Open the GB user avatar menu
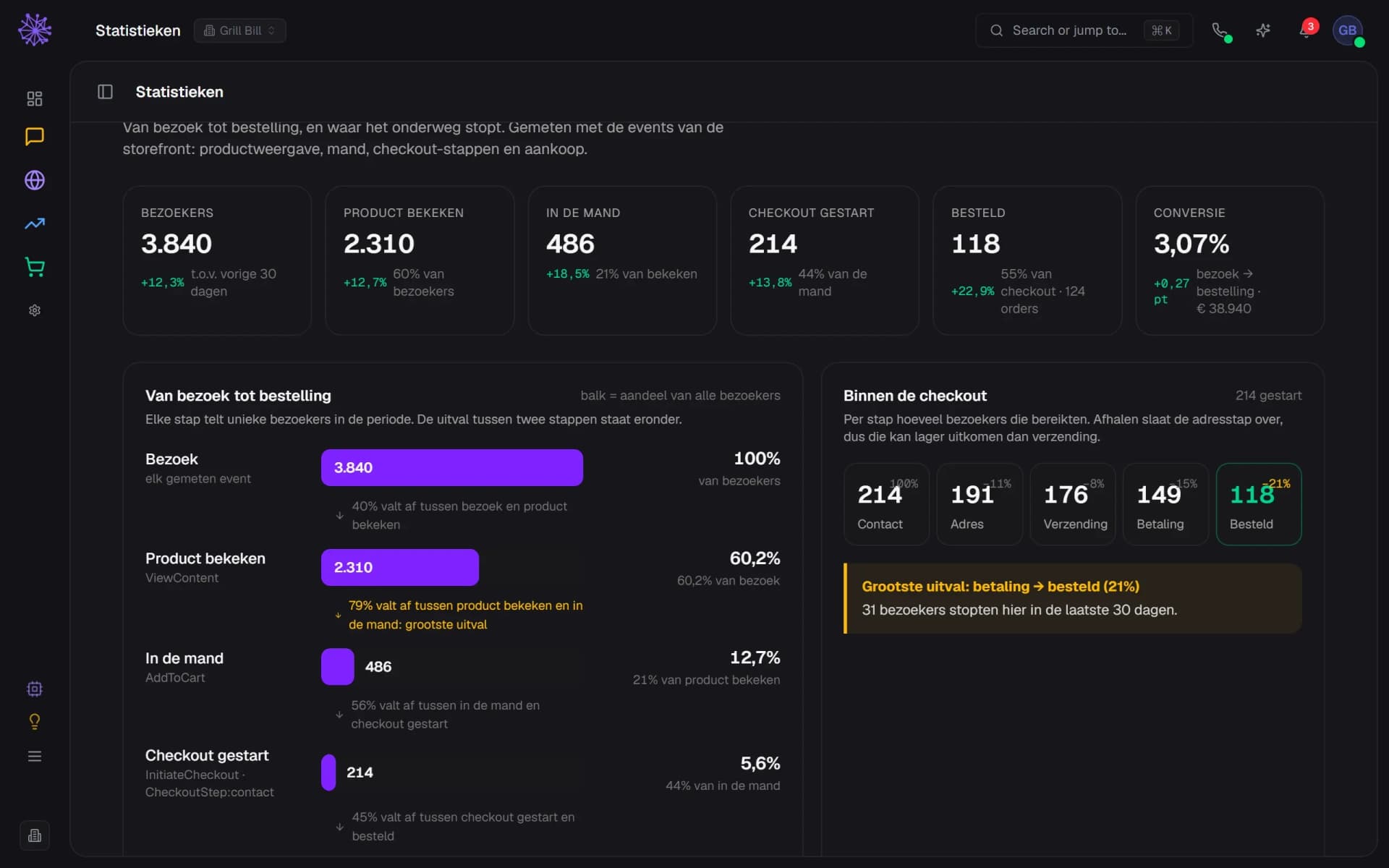The width and height of the screenshot is (1389, 868). (x=1348, y=30)
